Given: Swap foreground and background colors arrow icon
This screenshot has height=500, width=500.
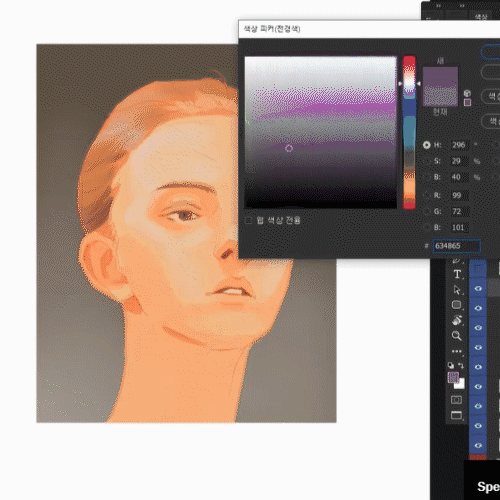Looking at the screenshot, I should click(x=461, y=365).
